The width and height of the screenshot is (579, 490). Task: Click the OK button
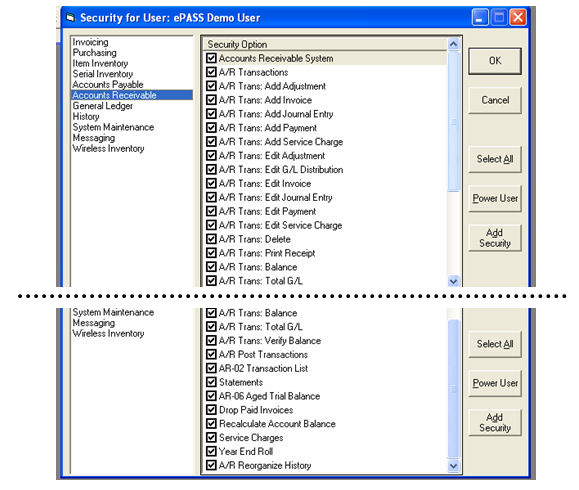click(x=495, y=61)
